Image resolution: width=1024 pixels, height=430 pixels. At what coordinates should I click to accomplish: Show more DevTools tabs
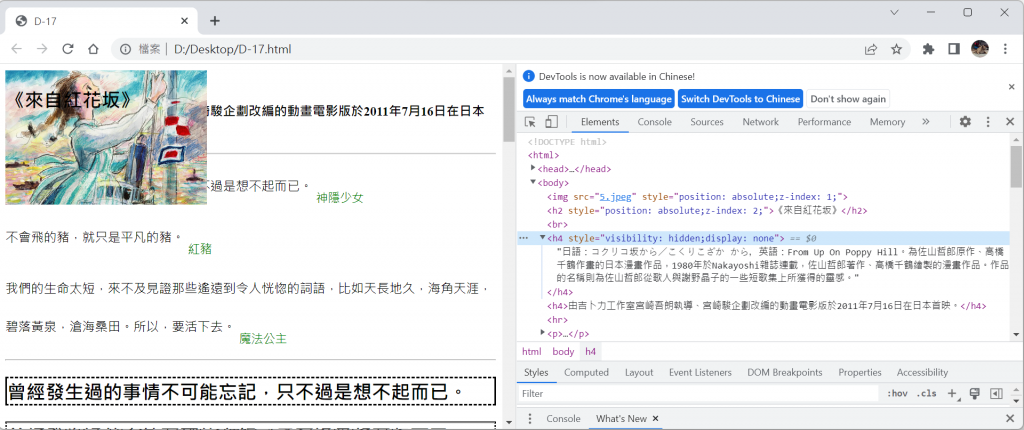tap(925, 122)
